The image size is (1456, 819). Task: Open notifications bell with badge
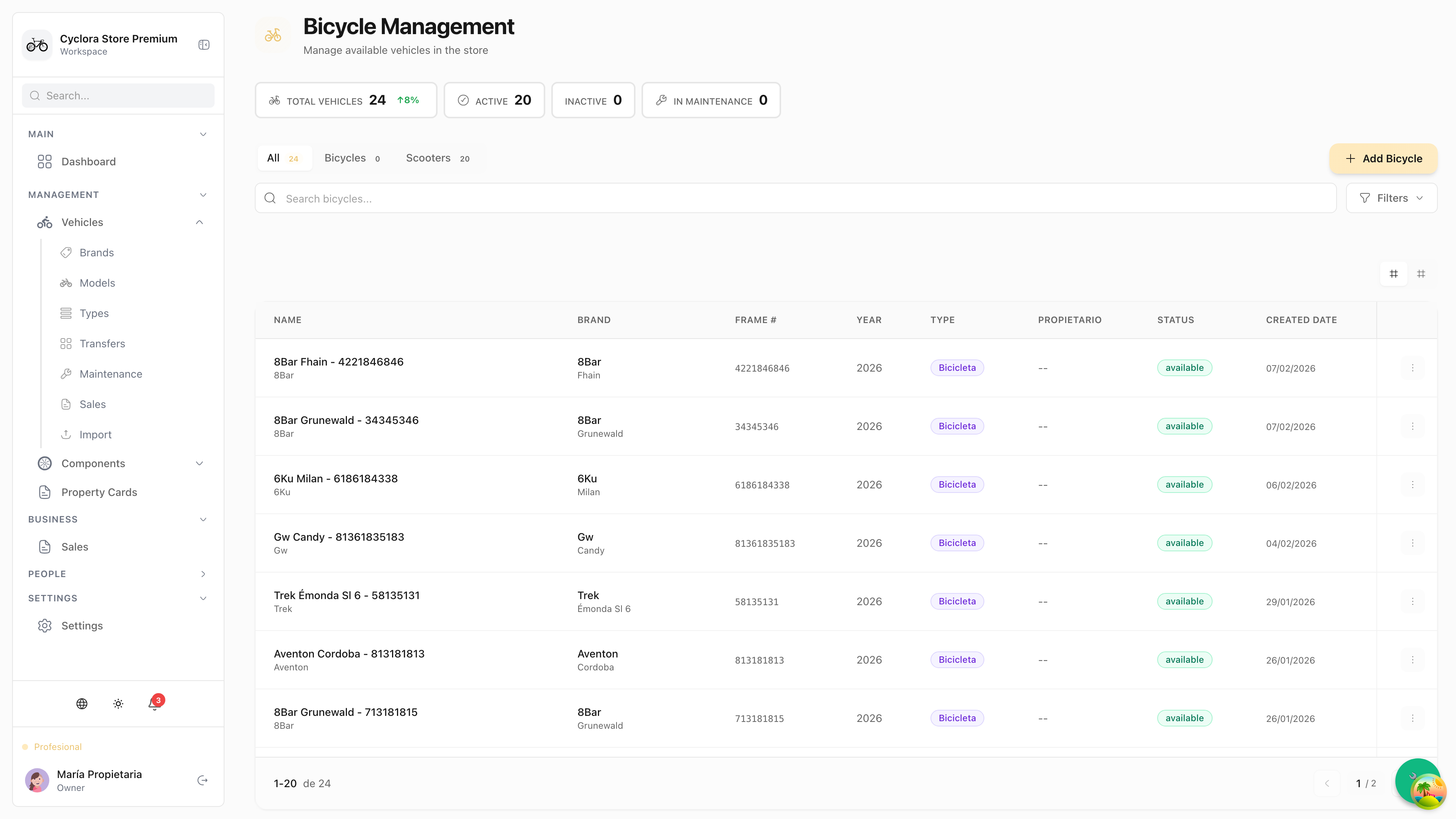pos(154,704)
